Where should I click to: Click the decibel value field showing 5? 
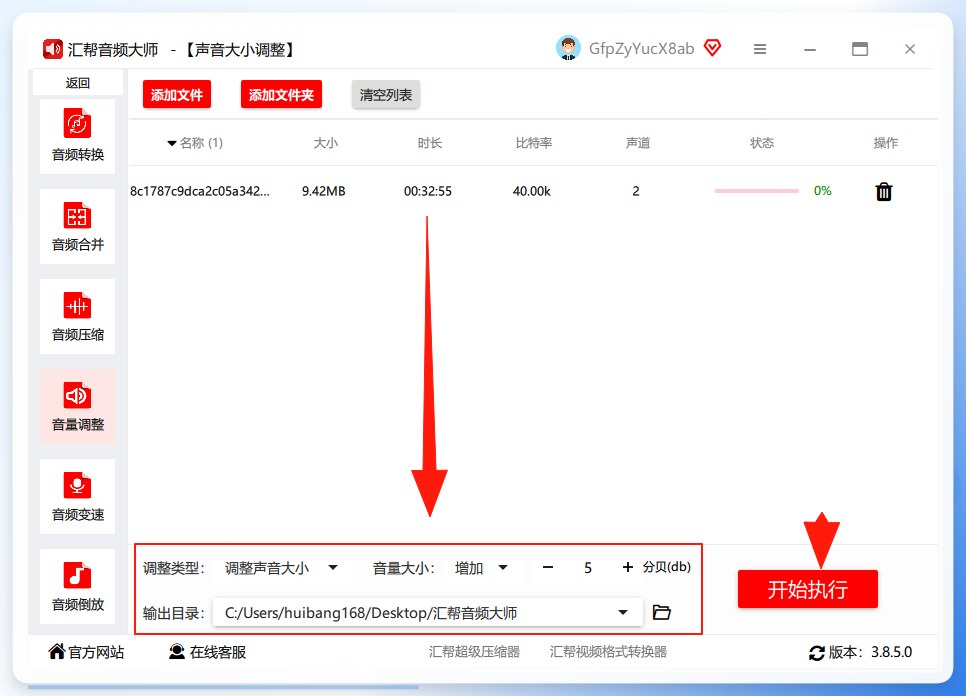[588, 568]
